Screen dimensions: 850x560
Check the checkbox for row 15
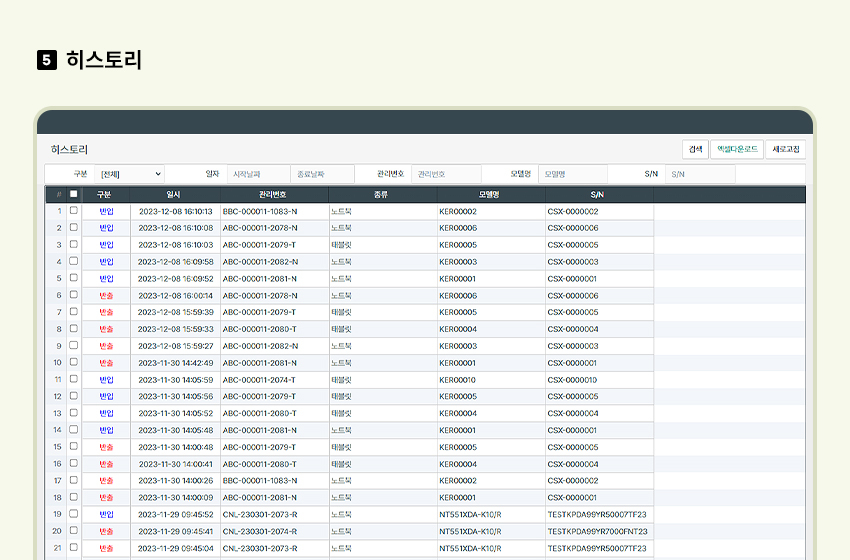[74, 446]
